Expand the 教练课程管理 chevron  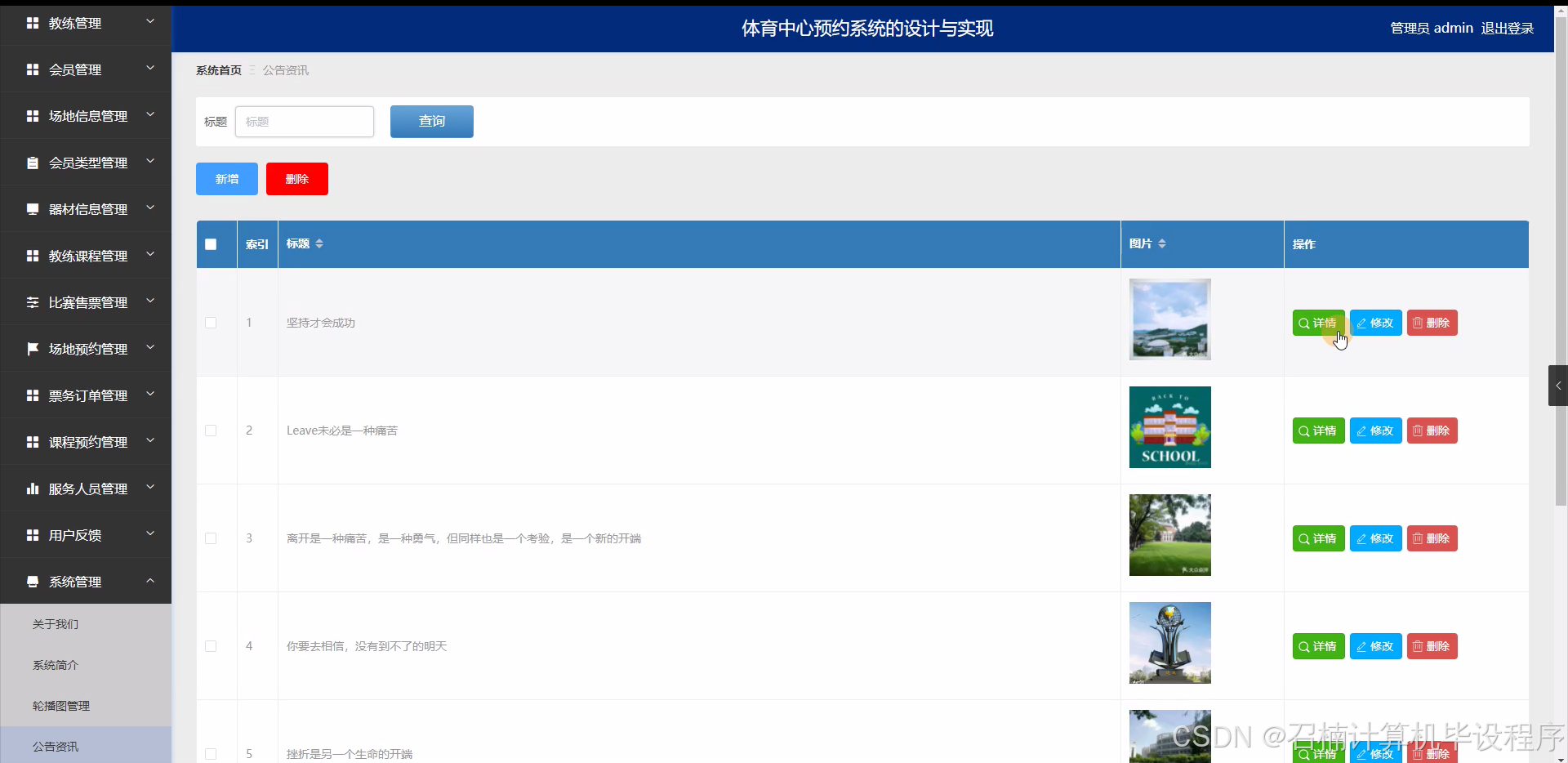point(150,254)
